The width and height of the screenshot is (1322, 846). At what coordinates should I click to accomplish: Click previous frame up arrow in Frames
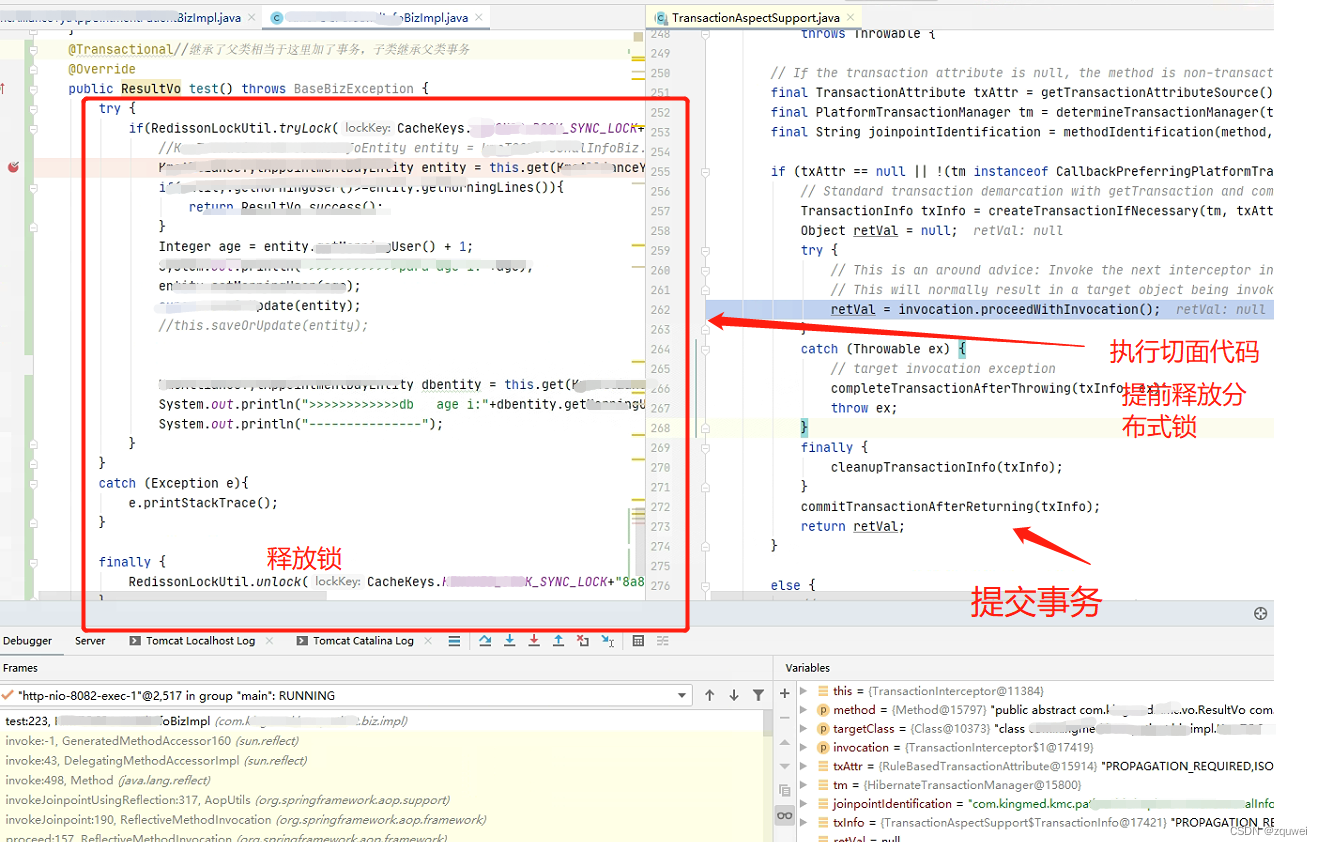tap(710, 695)
